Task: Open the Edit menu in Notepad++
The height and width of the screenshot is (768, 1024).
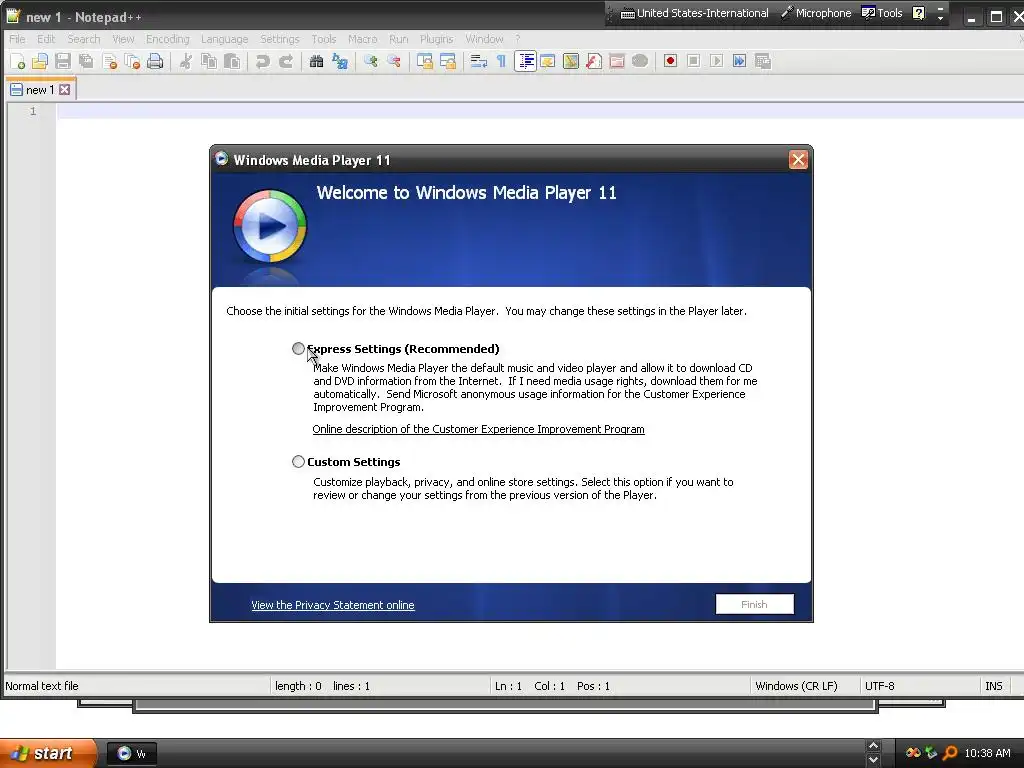Action: [x=46, y=39]
